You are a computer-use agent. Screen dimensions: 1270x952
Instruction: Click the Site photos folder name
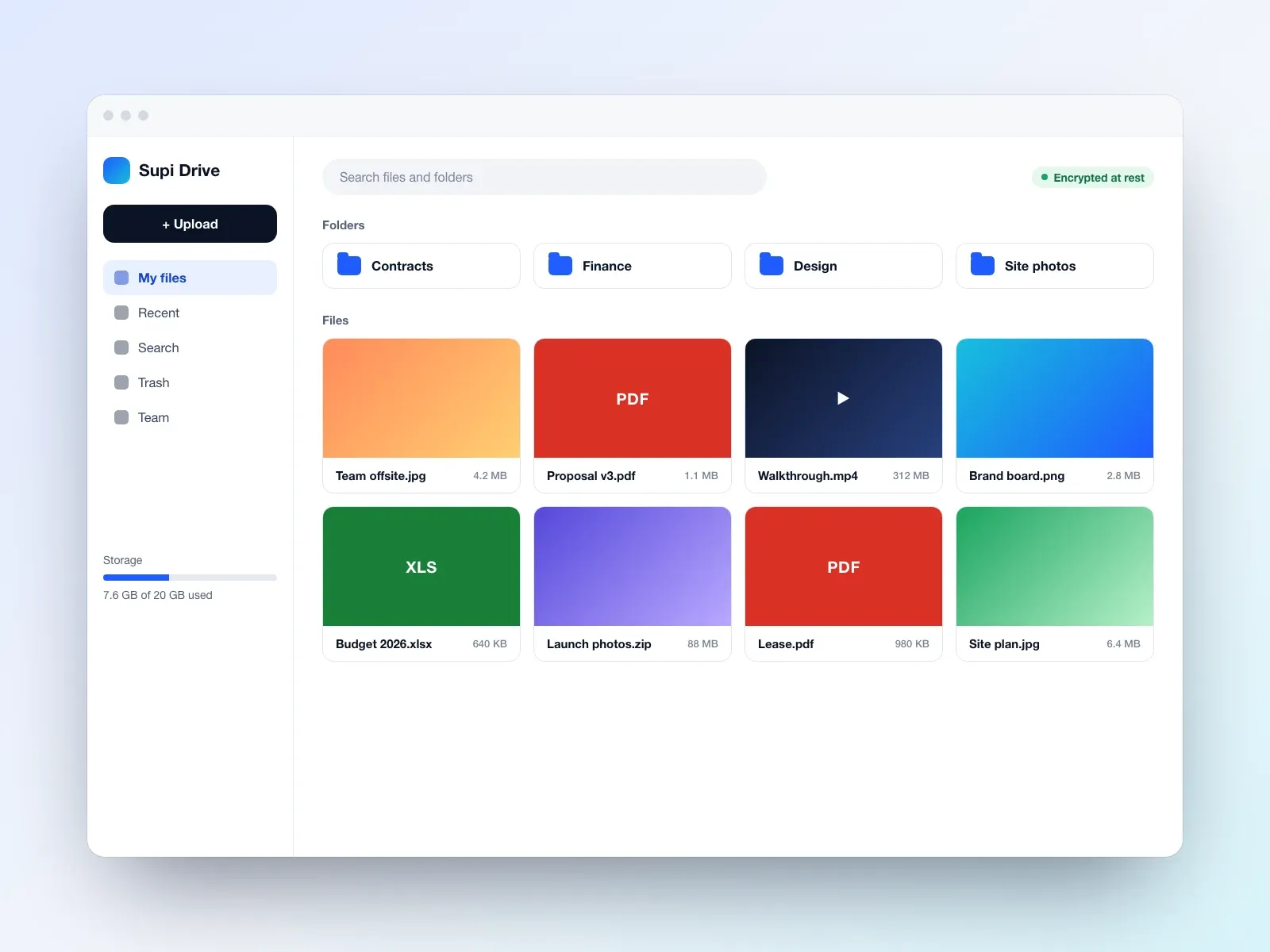pos(1040,266)
